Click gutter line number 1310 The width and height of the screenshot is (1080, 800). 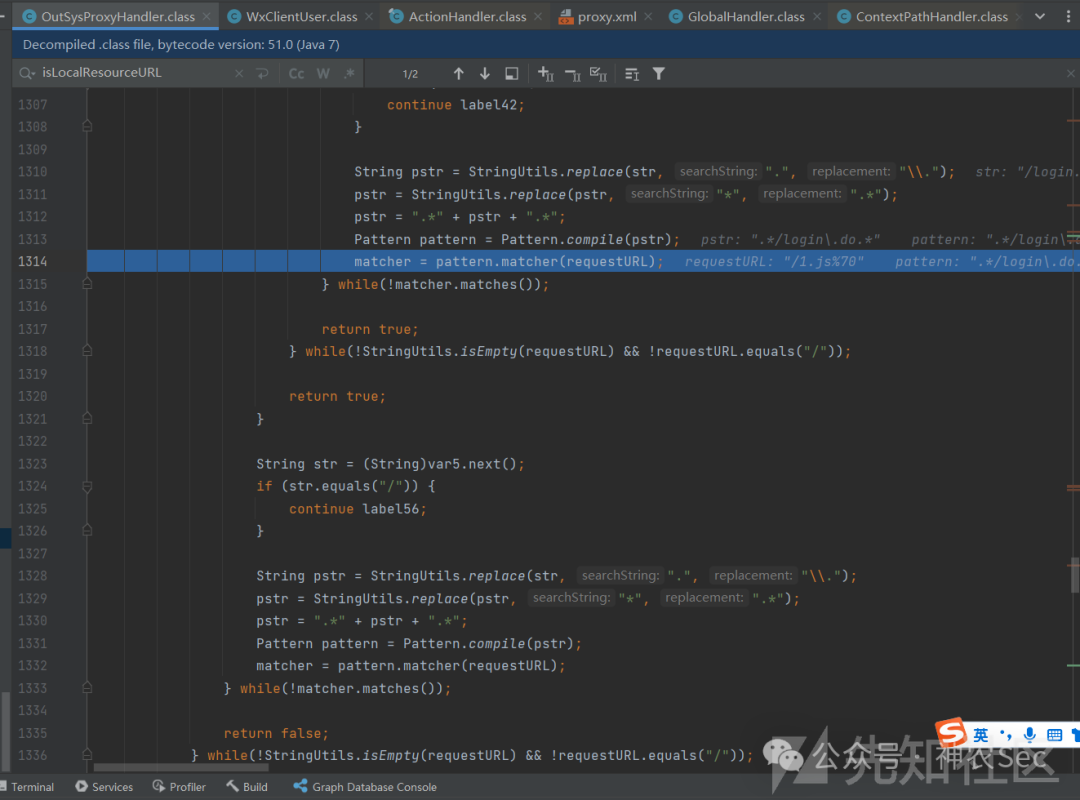click(x=32, y=172)
